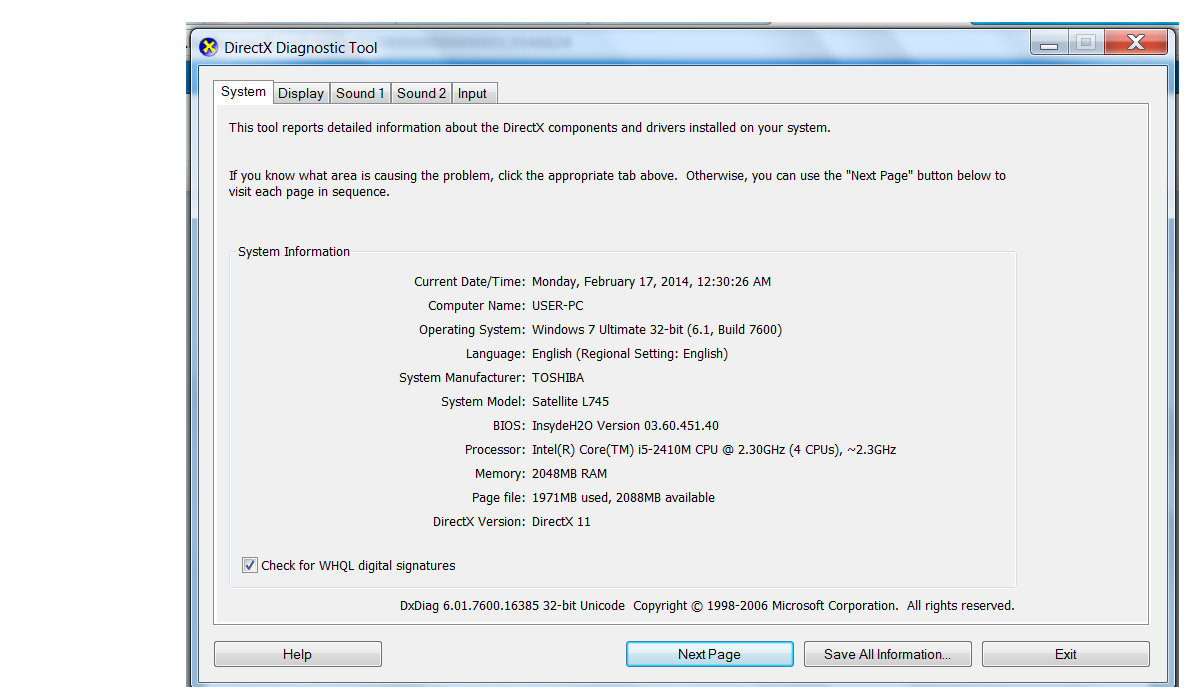The width and height of the screenshot is (1188, 692).
Task: Click the DirectX icon in title bar
Action: coord(208,47)
